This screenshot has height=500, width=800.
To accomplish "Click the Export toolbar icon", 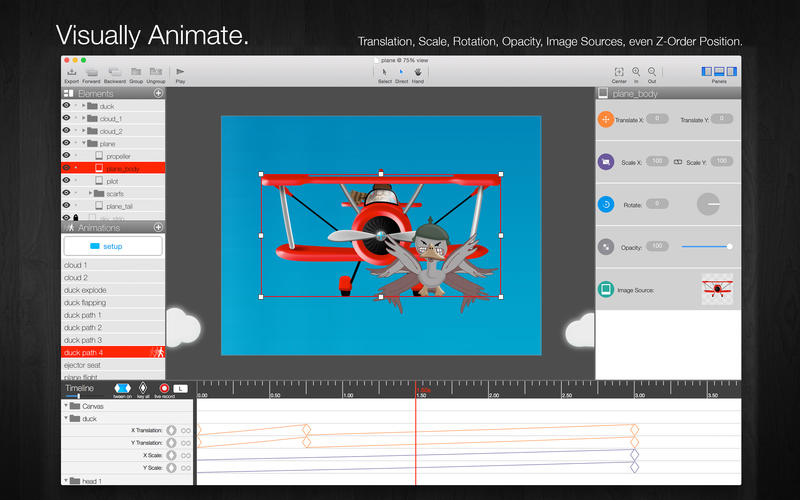I will [71, 72].
